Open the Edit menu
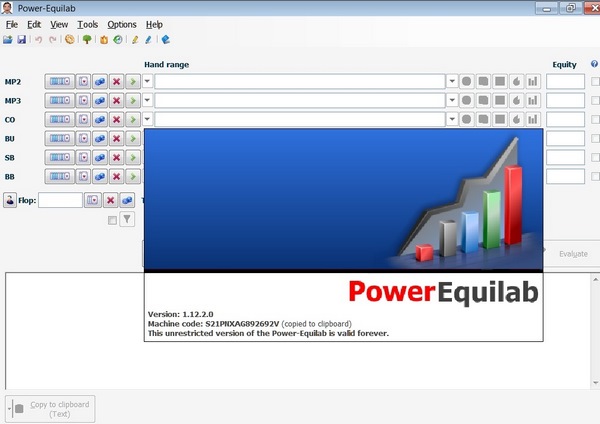The height and width of the screenshot is (424, 600). pyautogui.click(x=34, y=24)
